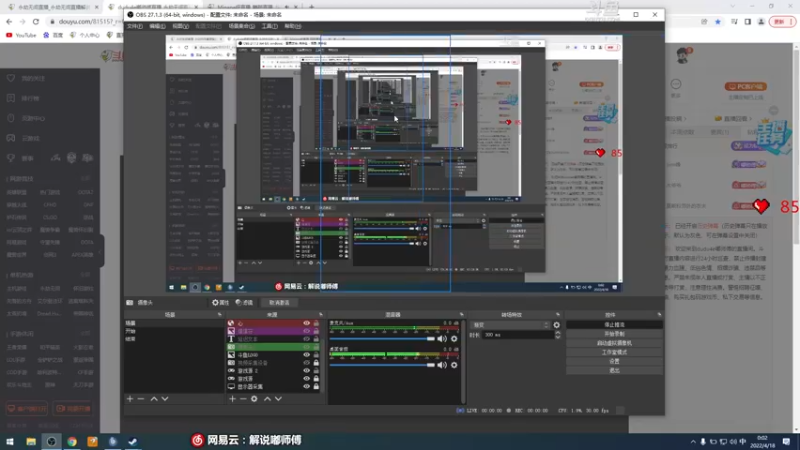Click 开始录制 Start Recording button
The height and width of the screenshot is (450, 800).
[x=614, y=334]
